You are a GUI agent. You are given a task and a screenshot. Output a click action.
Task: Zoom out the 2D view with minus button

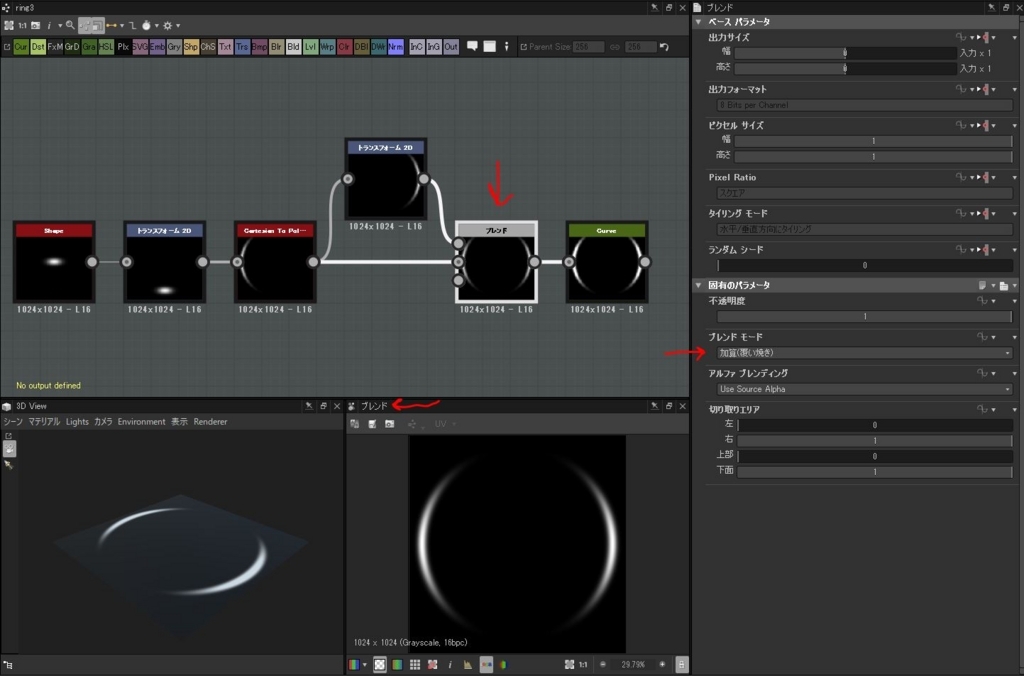tap(603, 665)
